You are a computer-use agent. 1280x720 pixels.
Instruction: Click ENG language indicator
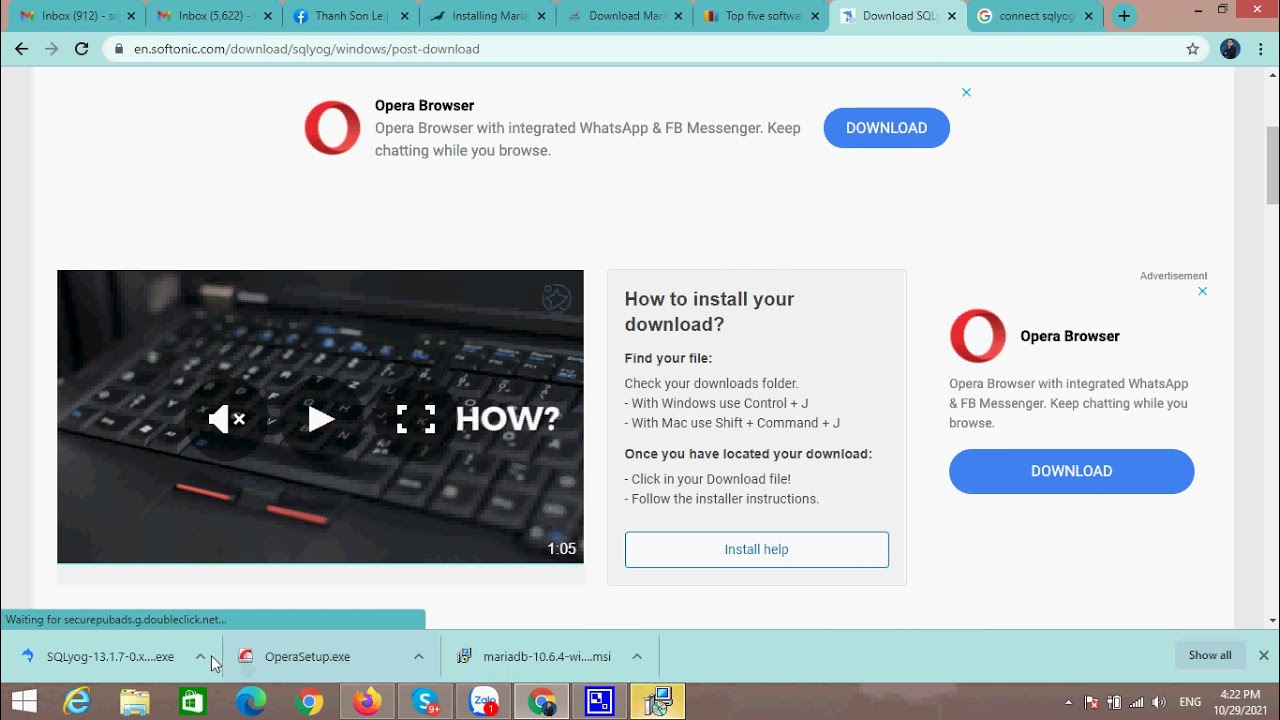click(x=1190, y=702)
